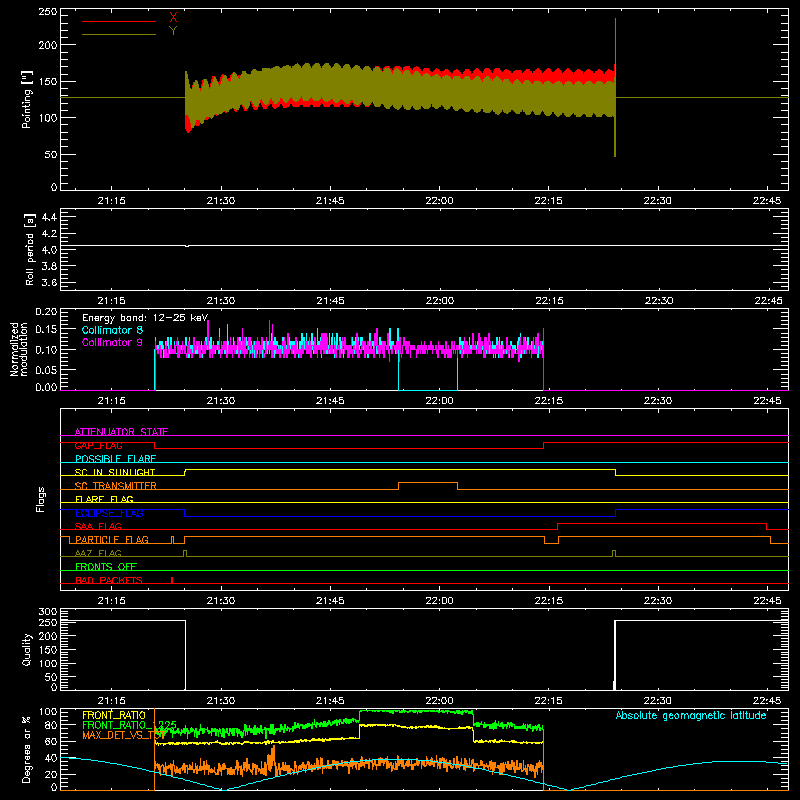Click the PARTICLE_FLAG label

[x=112, y=539]
